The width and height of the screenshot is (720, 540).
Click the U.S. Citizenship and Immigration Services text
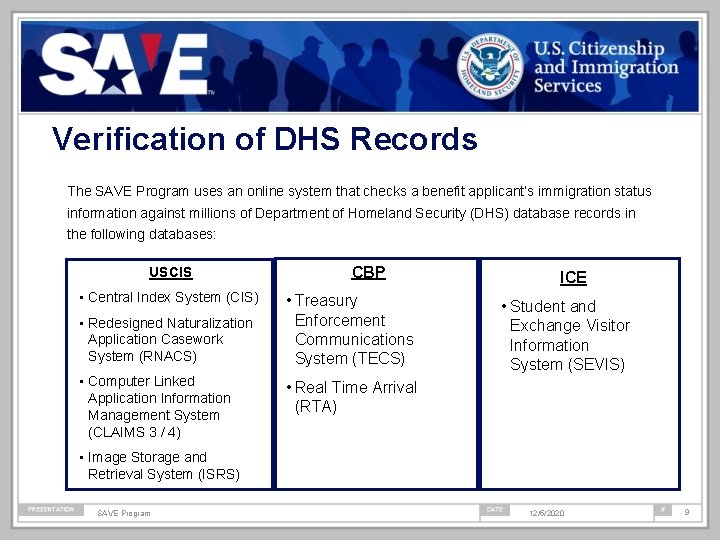pos(606,67)
